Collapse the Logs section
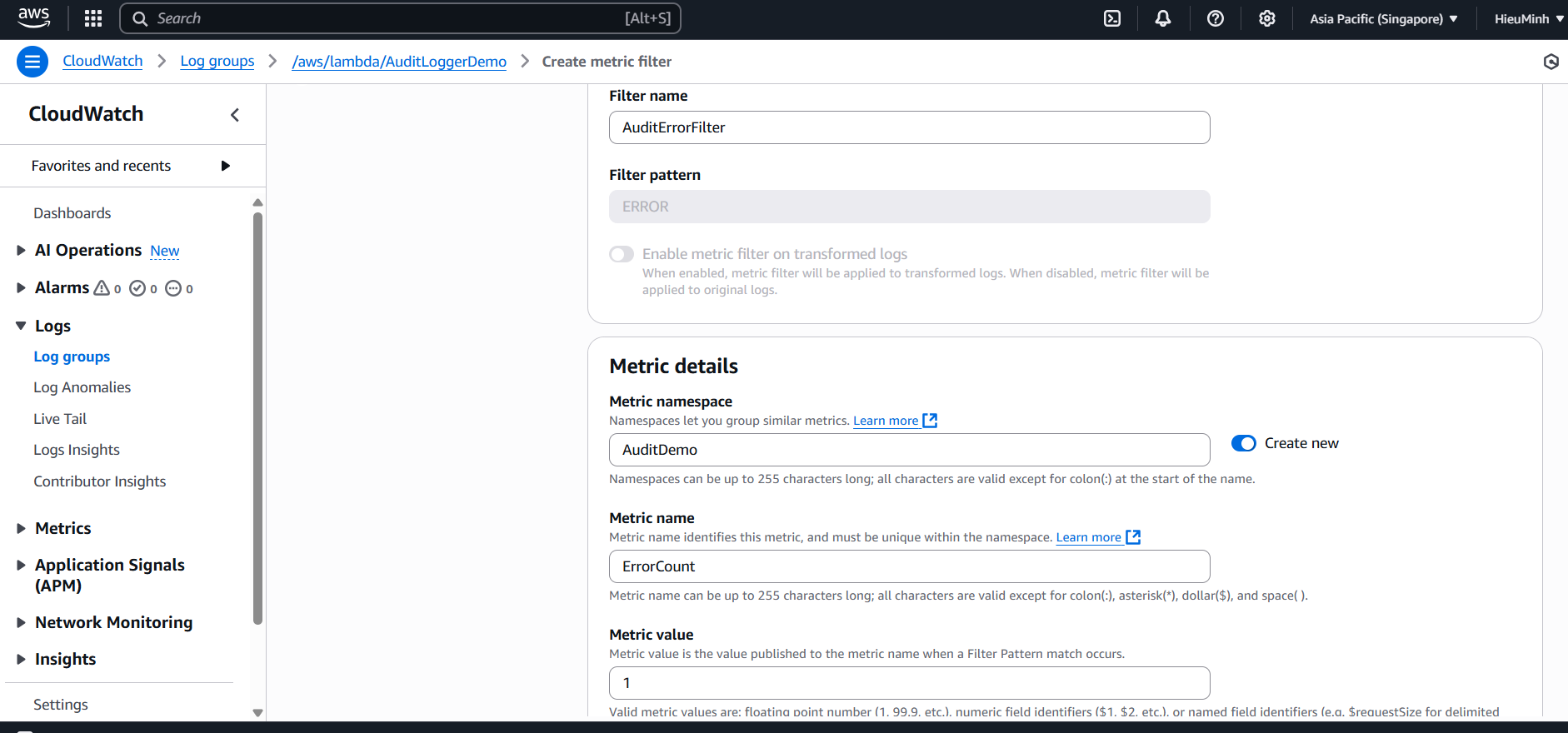 (21, 326)
